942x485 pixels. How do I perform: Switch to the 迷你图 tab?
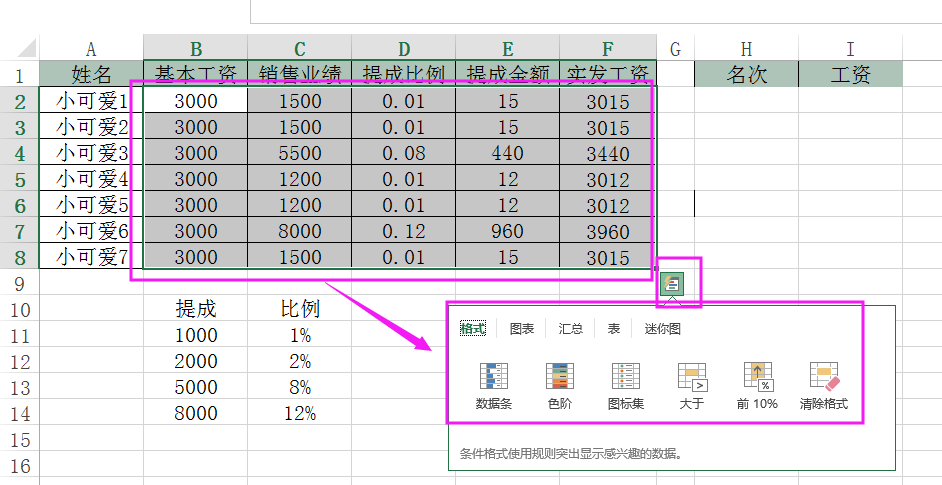point(663,329)
